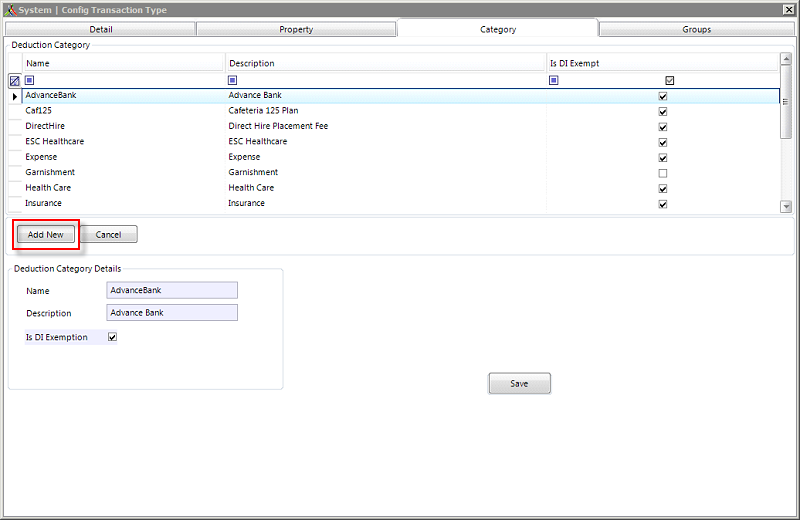Image resolution: width=800 pixels, height=520 pixels.
Task: Open the Groups tab
Action: [696, 29]
